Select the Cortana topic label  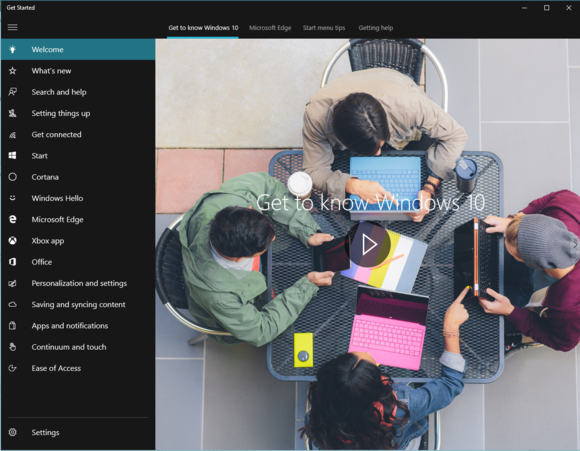click(45, 177)
